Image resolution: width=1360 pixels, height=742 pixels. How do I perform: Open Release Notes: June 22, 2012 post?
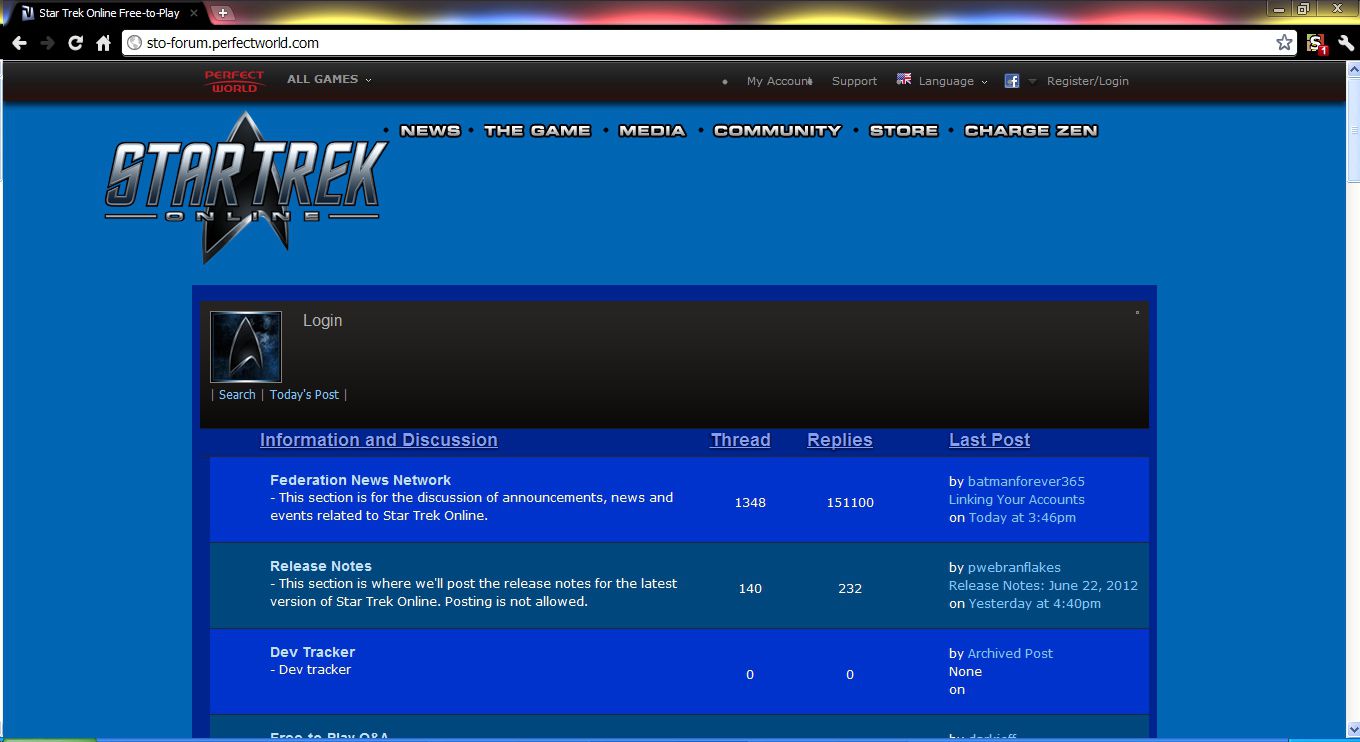pyautogui.click(x=1043, y=585)
